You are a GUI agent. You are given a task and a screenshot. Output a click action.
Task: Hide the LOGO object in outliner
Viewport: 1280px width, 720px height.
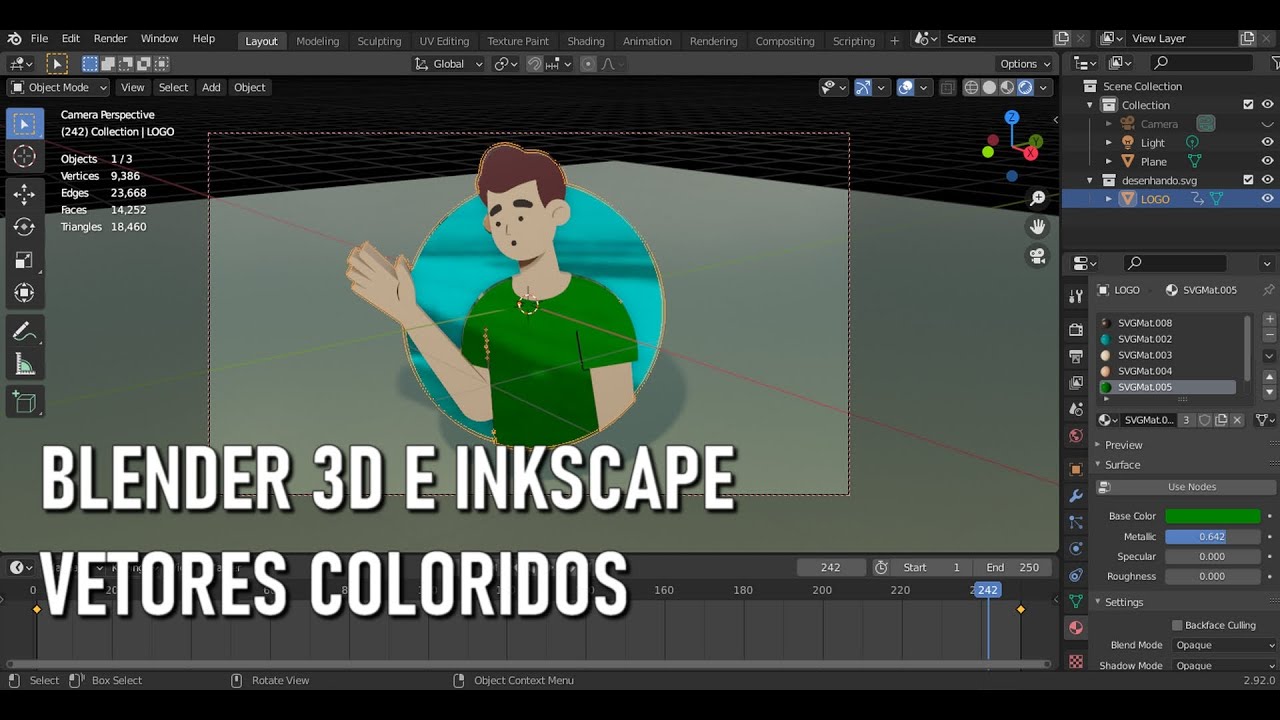coord(1267,199)
